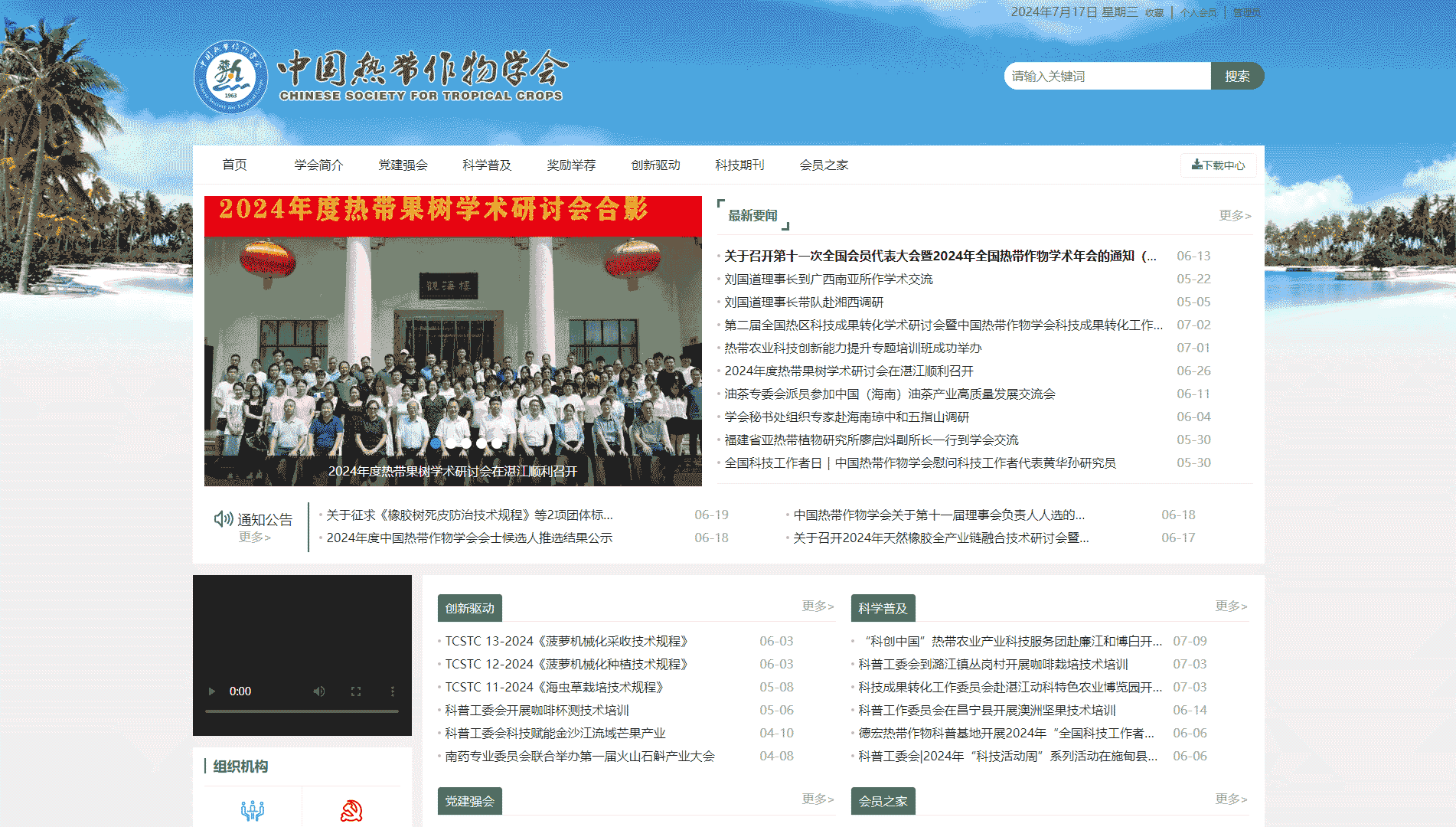1456x827 pixels.
Task: Open the 会员之家 menu item
Action: (824, 165)
